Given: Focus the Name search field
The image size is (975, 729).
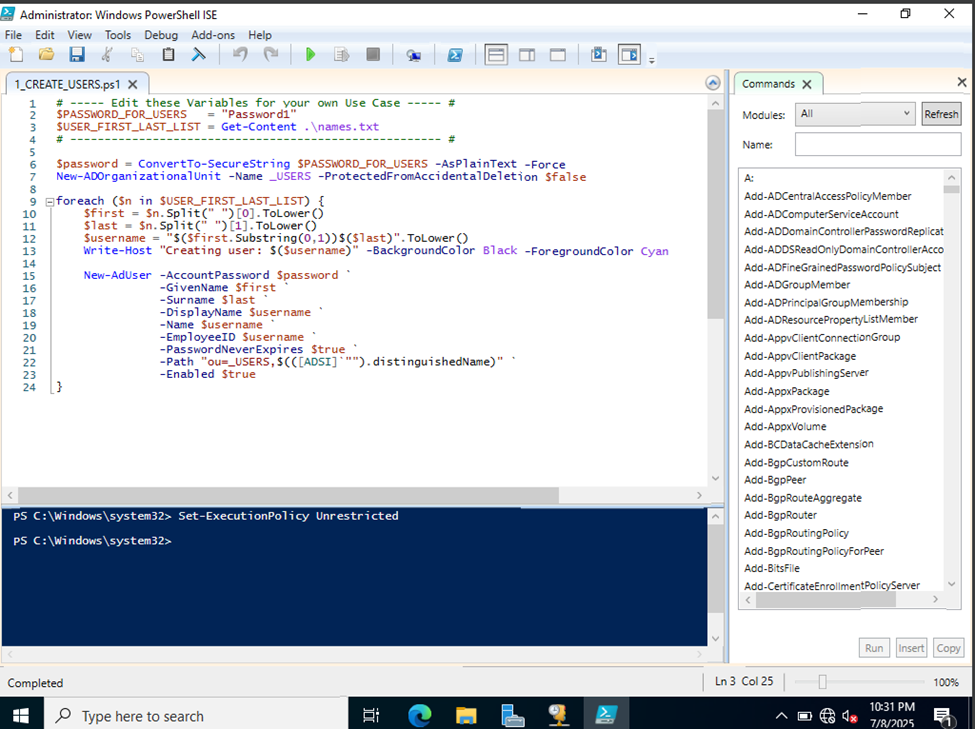Looking at the screenshot, I should (877, 144).
